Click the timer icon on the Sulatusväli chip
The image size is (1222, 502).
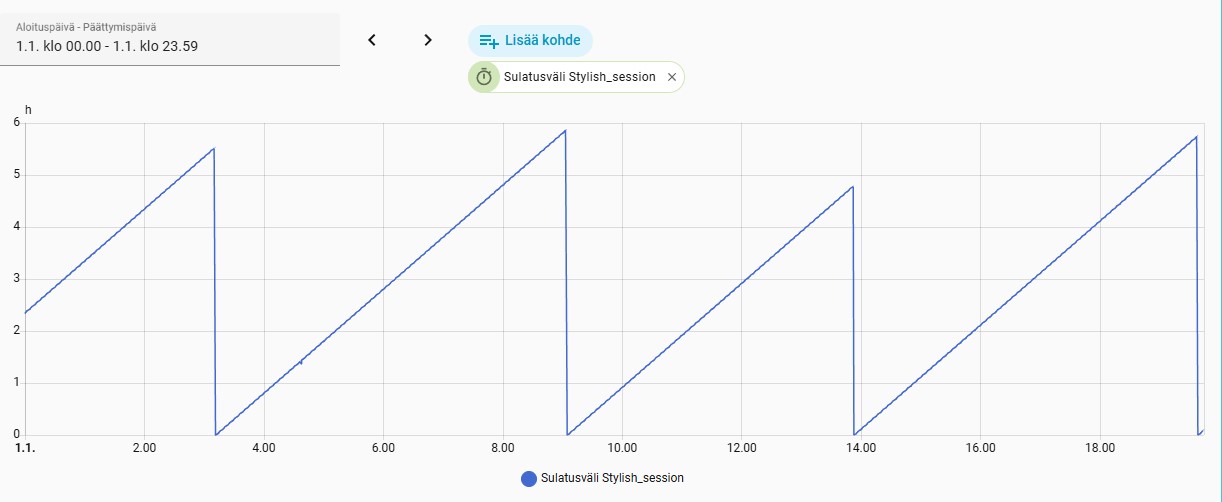tap(484, 77)
